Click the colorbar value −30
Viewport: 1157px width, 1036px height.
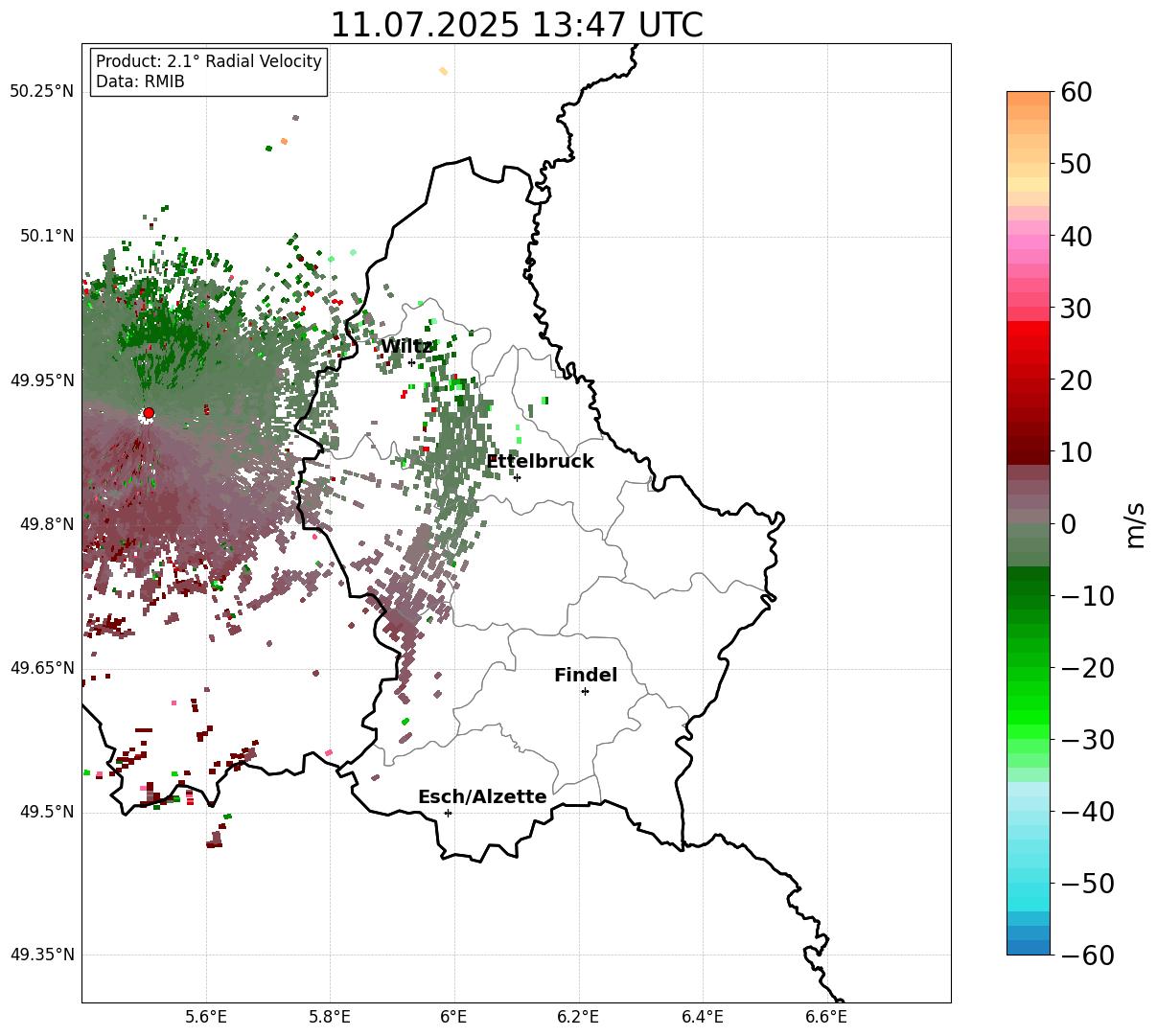[1087, 740]
